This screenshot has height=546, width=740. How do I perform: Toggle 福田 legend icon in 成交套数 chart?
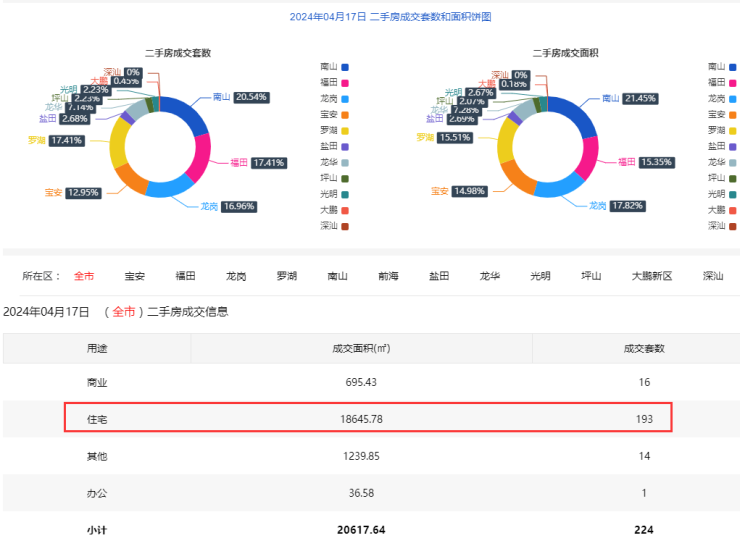click(x=345, y=82)
